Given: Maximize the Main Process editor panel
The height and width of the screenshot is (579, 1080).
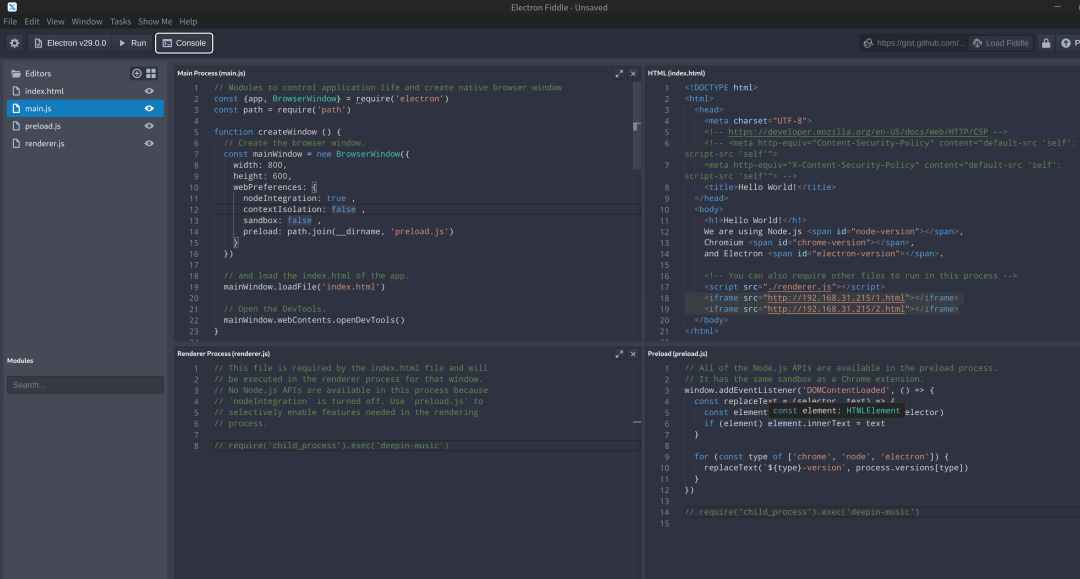Looking at the screenshot, I should click(619, 73).
